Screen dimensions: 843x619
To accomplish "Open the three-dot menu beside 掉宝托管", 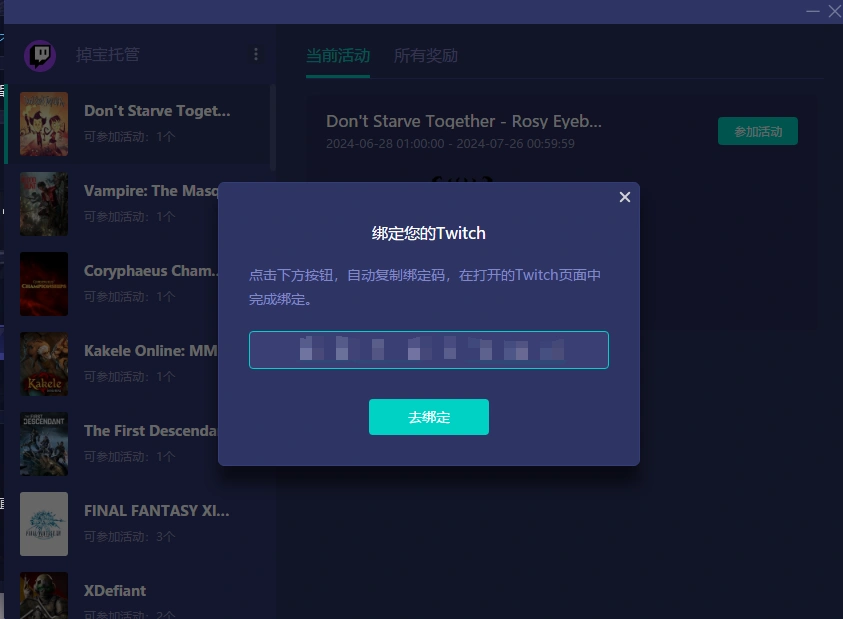I will tap(256, 54).
